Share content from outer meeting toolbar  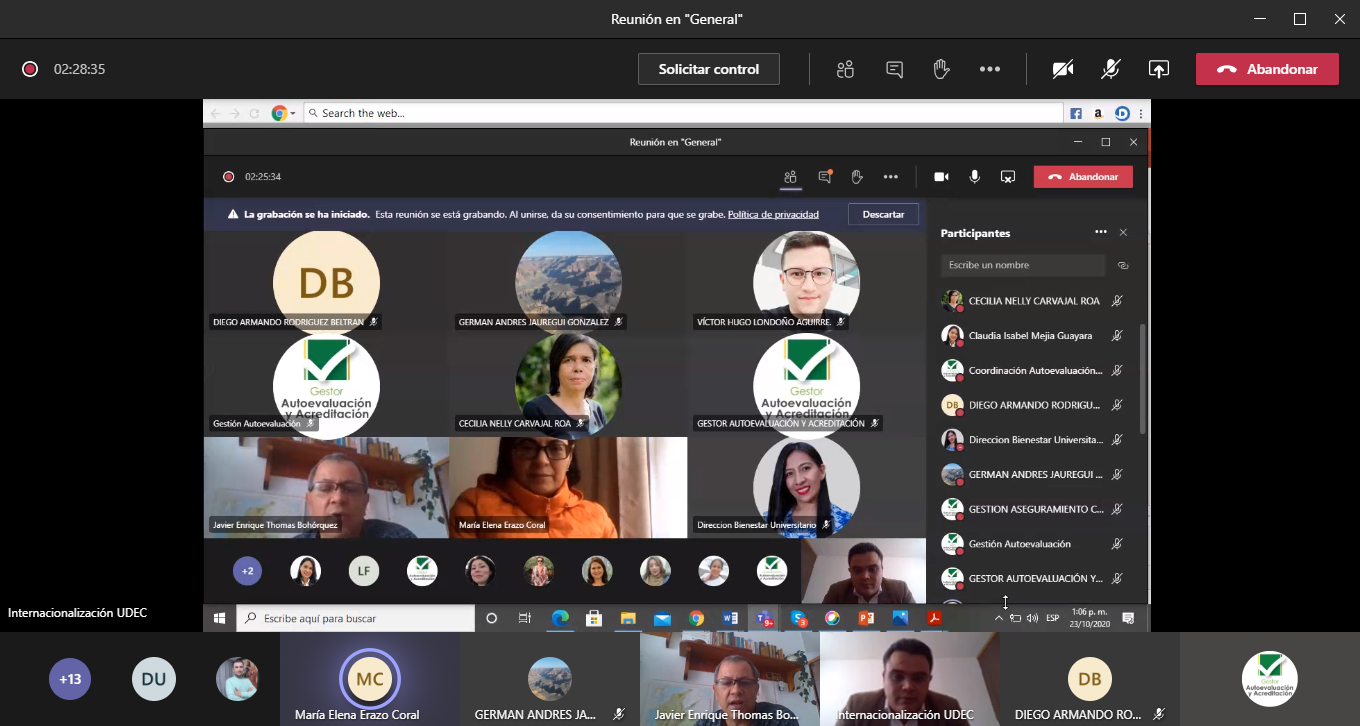tap(1158, 69)
